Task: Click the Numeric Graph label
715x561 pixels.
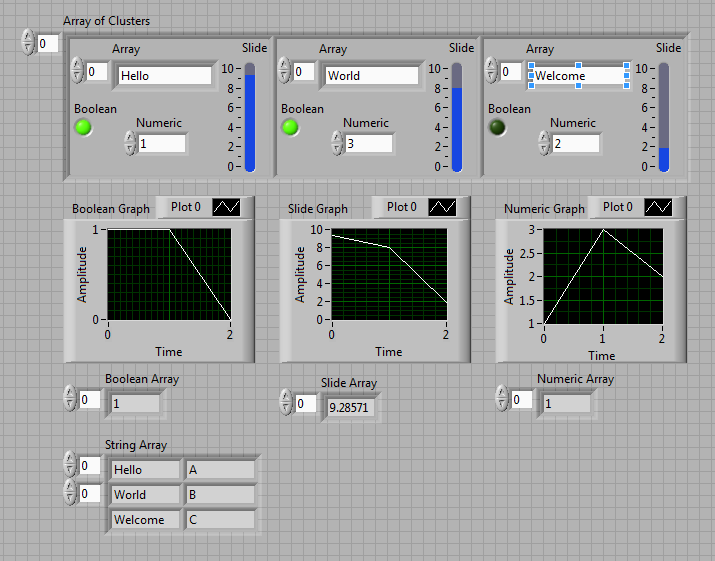Action: coord(544,209)
